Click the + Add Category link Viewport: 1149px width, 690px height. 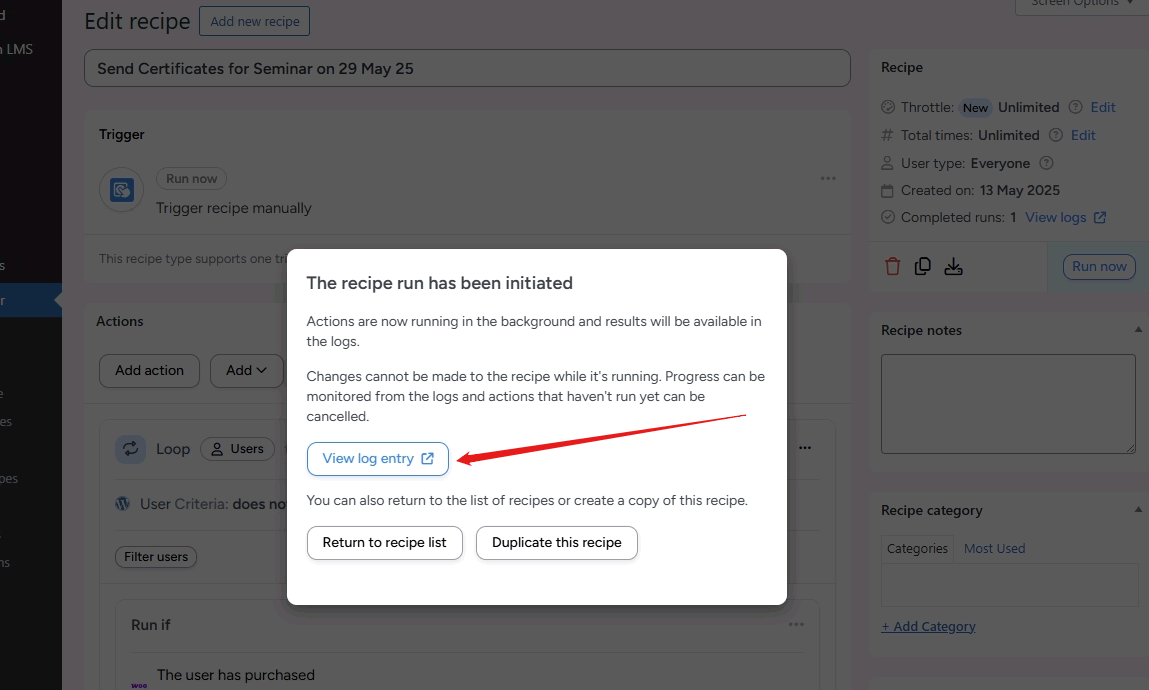click(x=928, y=626)
